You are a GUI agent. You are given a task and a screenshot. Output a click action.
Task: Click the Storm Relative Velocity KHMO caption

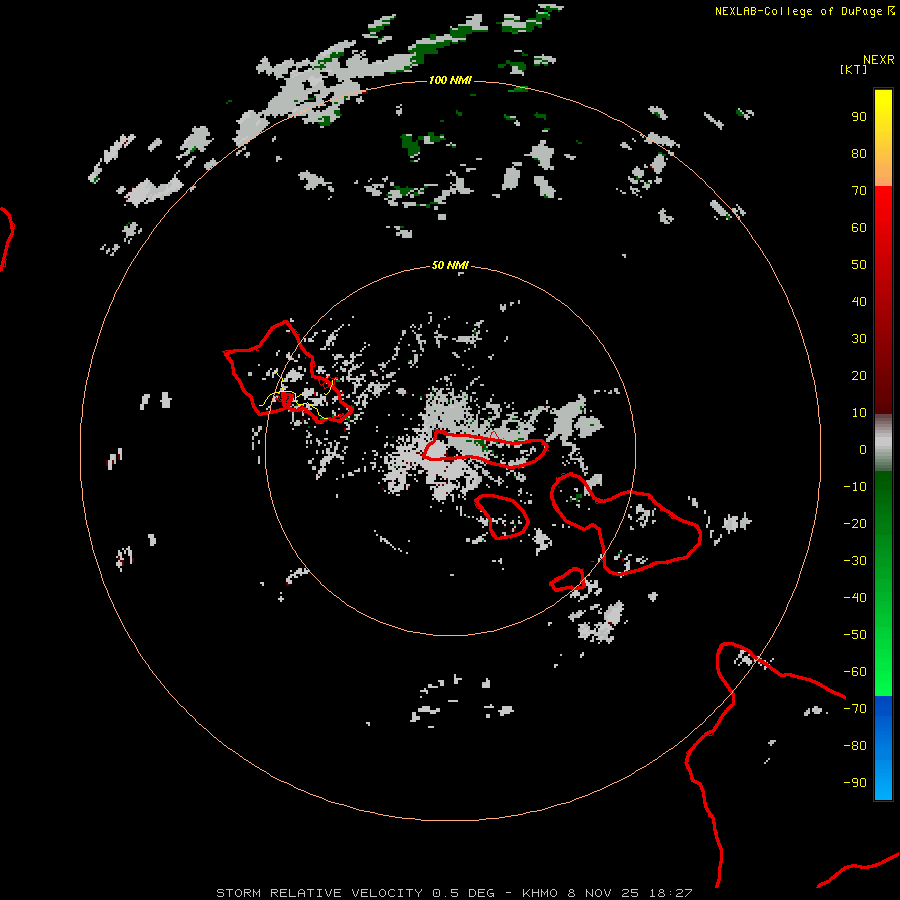(x=454, y=893)
